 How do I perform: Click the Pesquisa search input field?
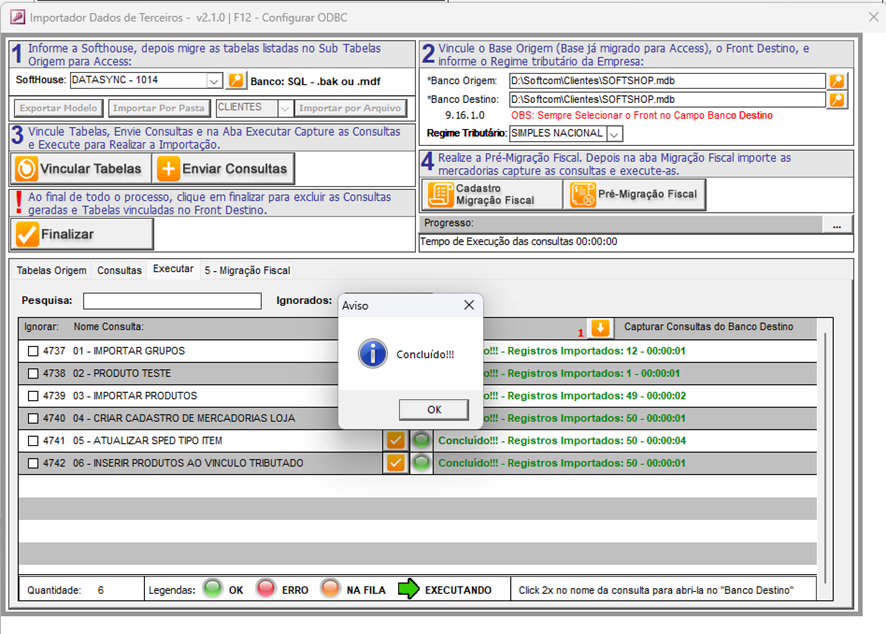(172, 300)
